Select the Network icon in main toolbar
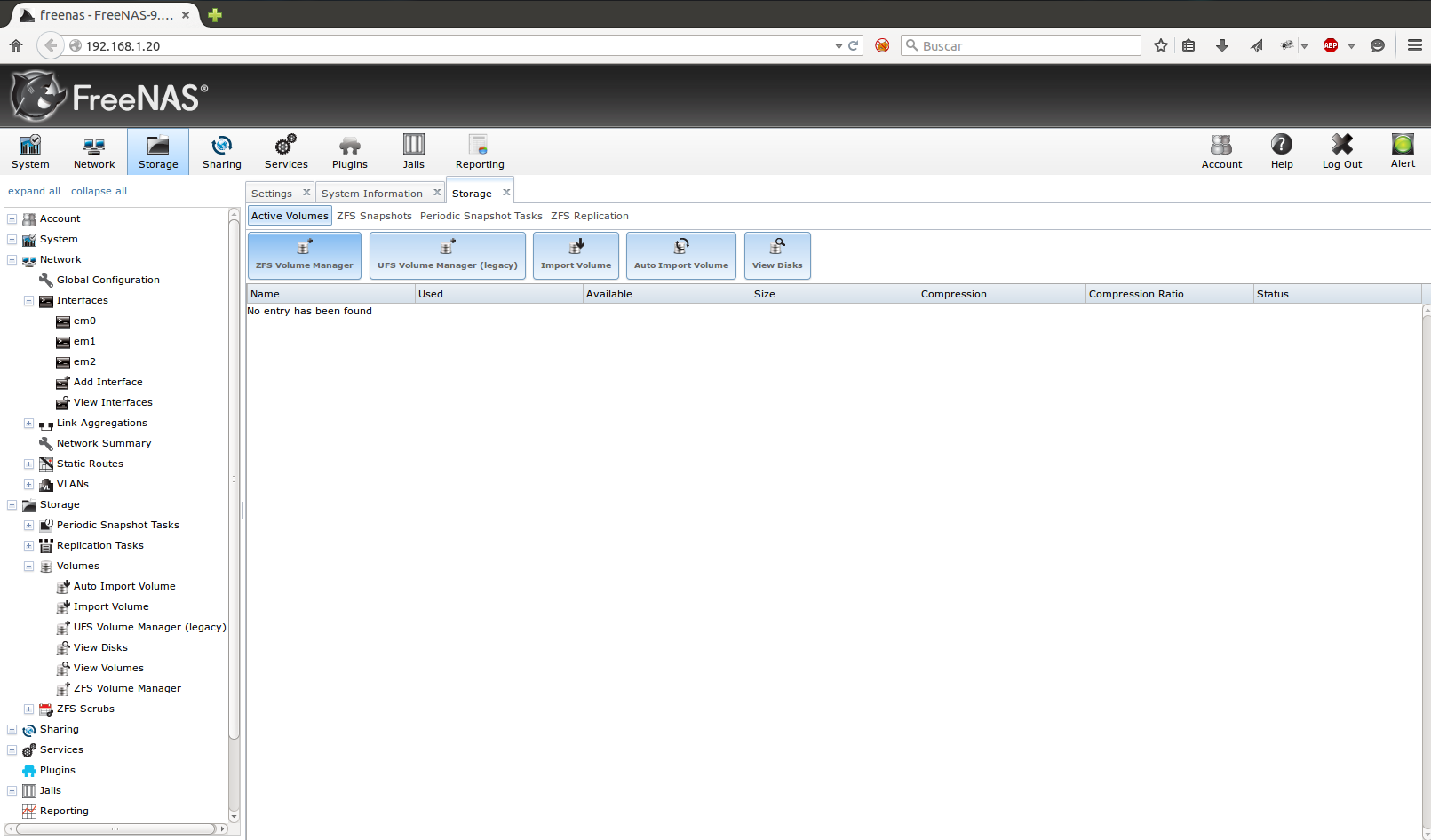 pyautogui.click(x=93, y=150)
